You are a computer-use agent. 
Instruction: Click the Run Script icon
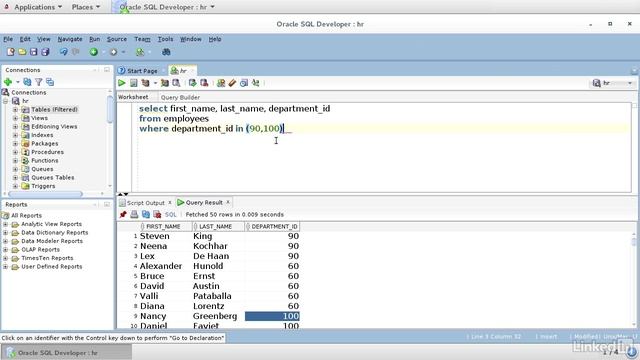click(133, 83)
